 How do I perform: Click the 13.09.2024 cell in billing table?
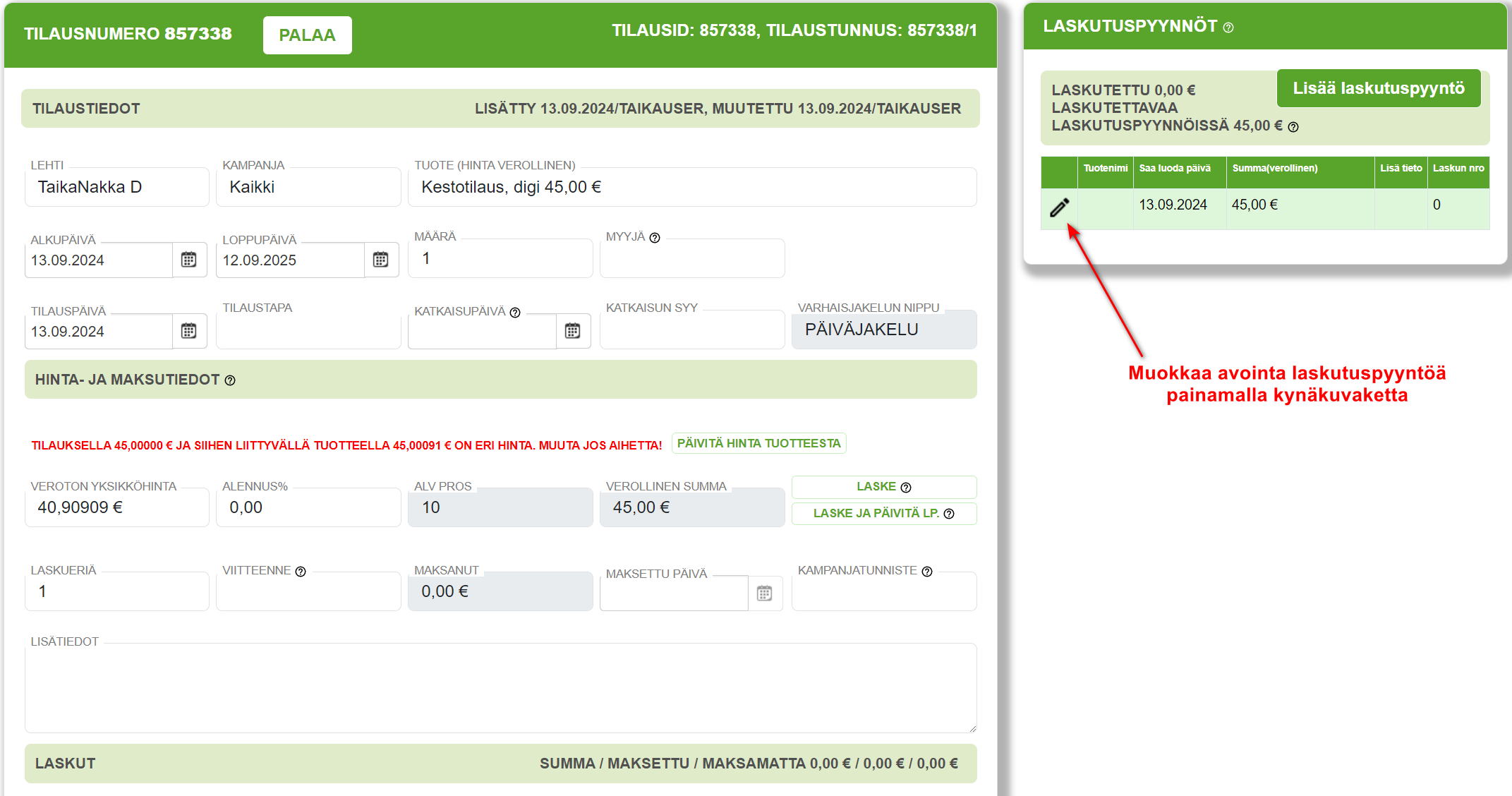[x=1180, y=208]
